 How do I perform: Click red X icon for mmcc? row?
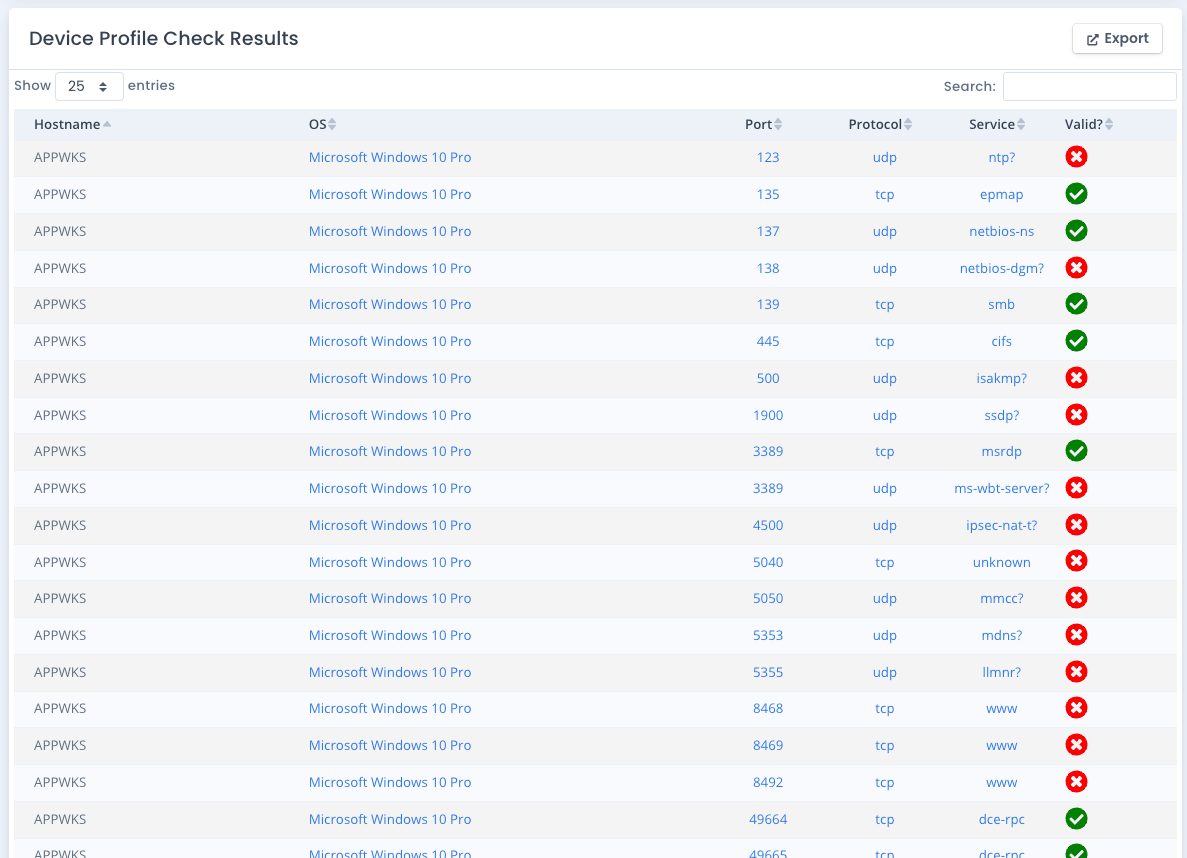1076,598
